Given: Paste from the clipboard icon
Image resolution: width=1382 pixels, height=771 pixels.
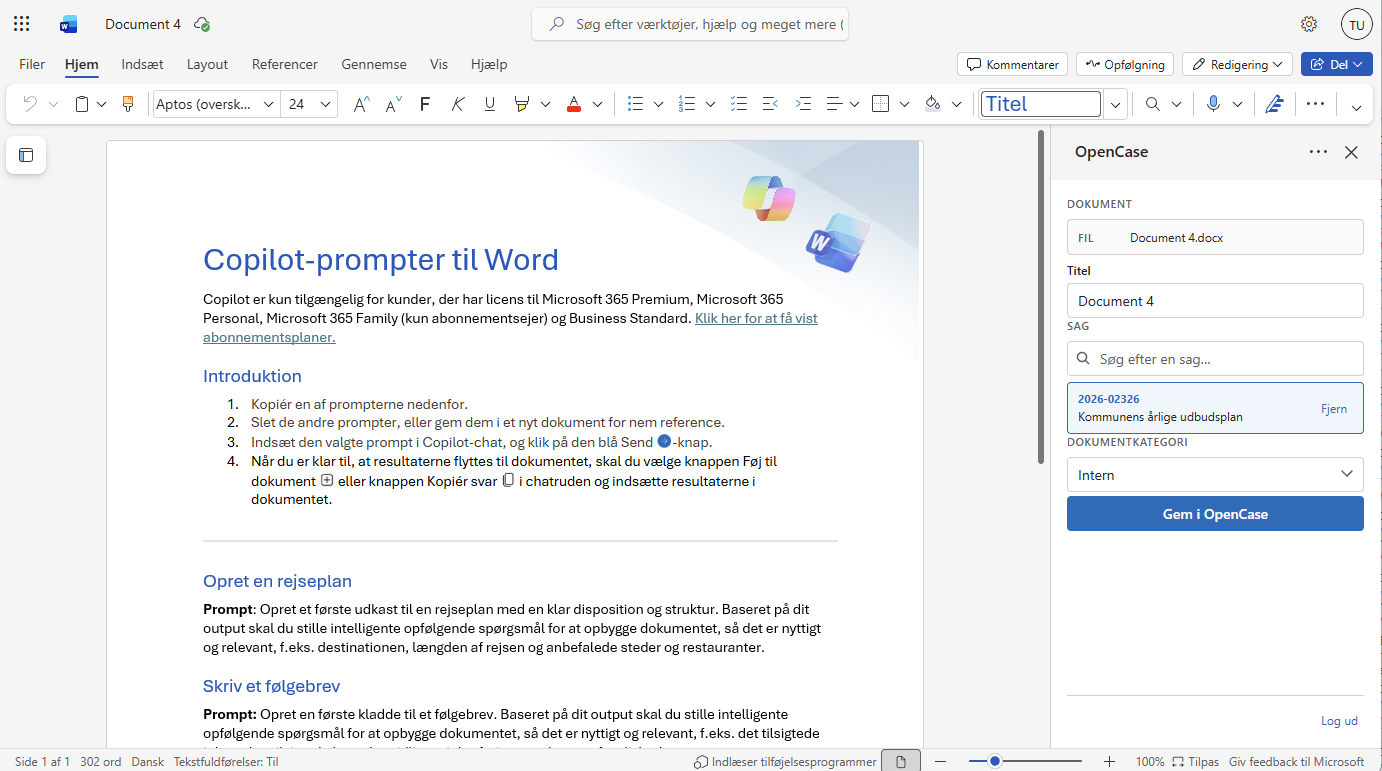Looking at the screenshot, I should (83, 104).
